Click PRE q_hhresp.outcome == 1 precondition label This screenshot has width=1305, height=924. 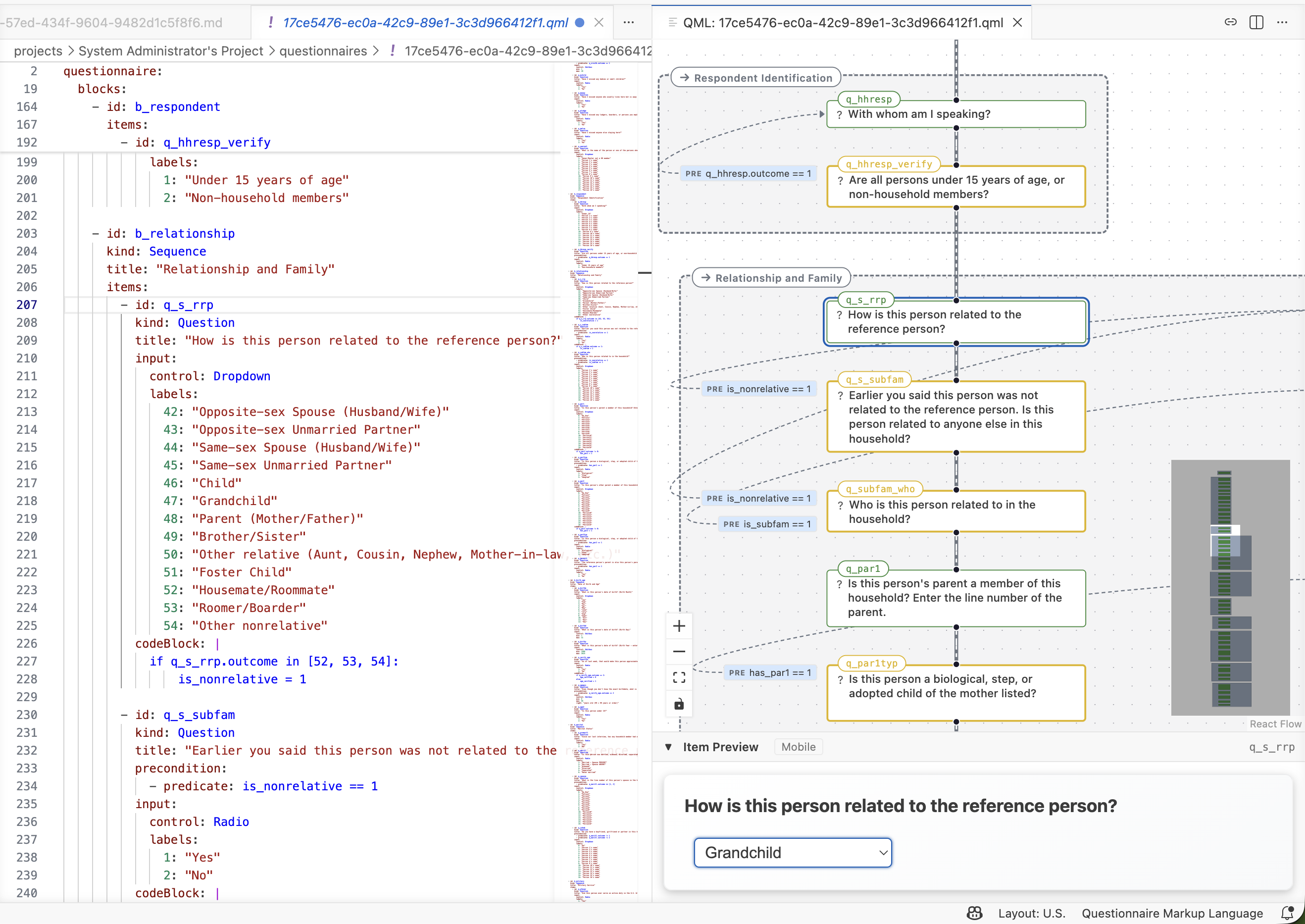(x=748, y=173)
